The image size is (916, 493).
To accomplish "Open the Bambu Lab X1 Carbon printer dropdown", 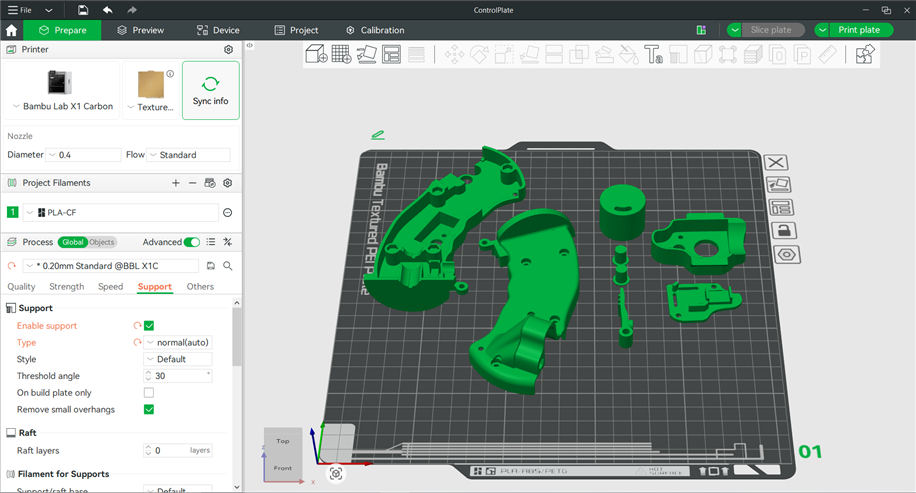I will (62, 90).
